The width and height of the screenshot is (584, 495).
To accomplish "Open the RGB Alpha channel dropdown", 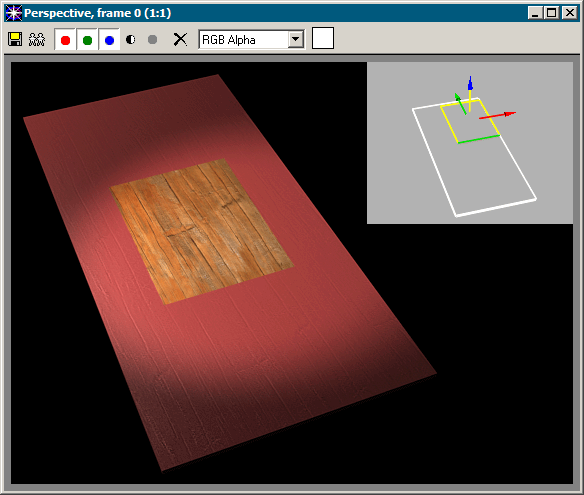I will (x=296, y=39).
